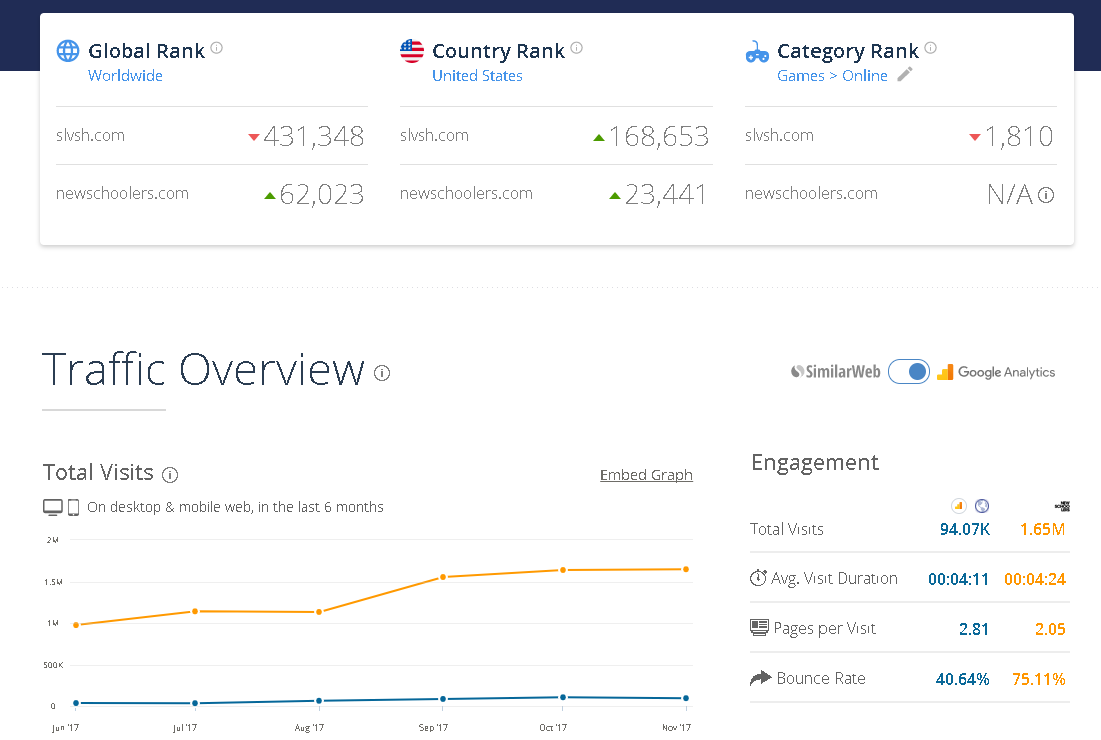This screenshot has height=740, width=1101.
Task: Select the orange data point at Jul '17
Action: 195,612
